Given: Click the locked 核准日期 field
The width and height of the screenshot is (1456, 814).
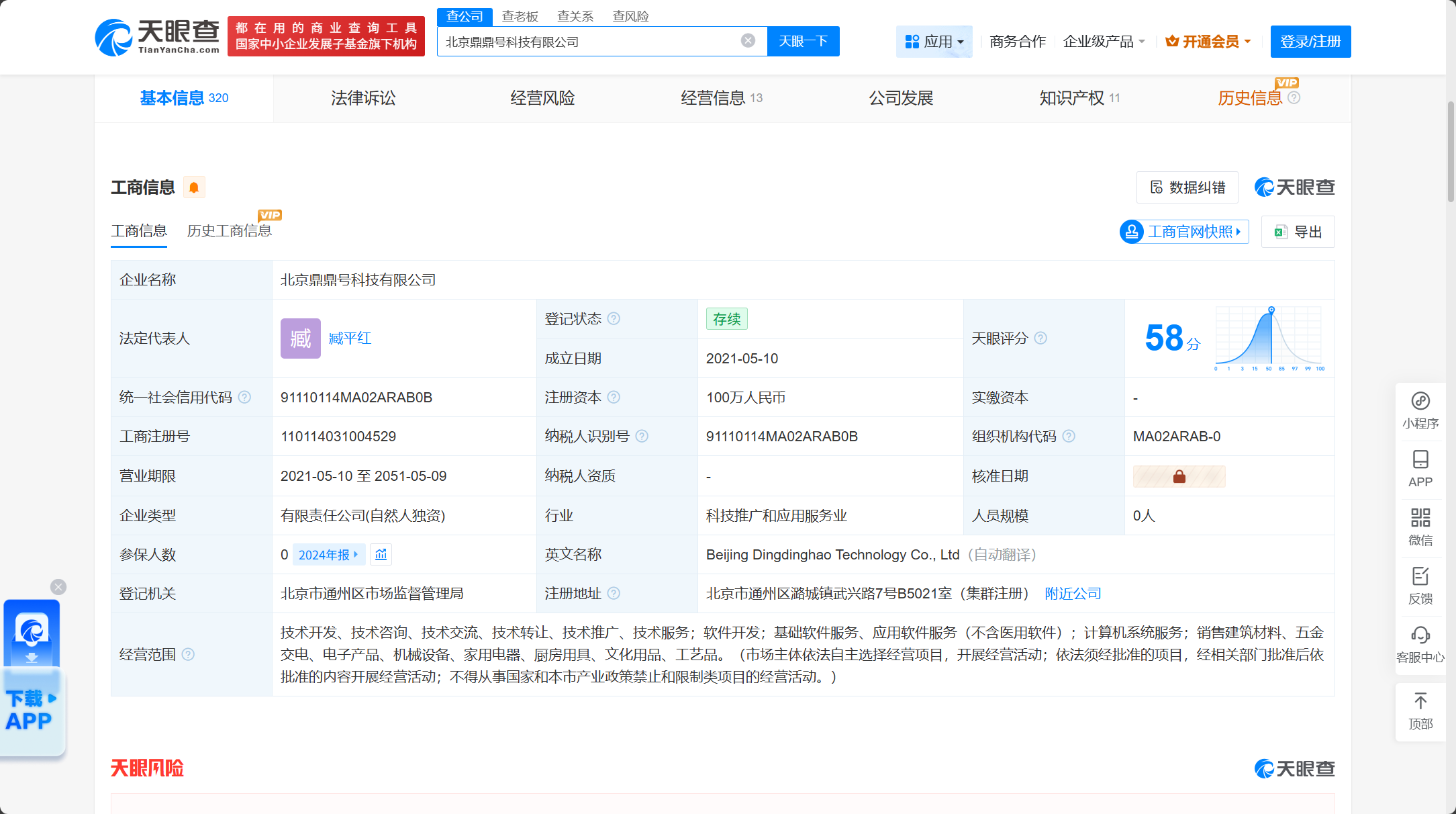Looking at the screenshot, I should pos(1179,476).
